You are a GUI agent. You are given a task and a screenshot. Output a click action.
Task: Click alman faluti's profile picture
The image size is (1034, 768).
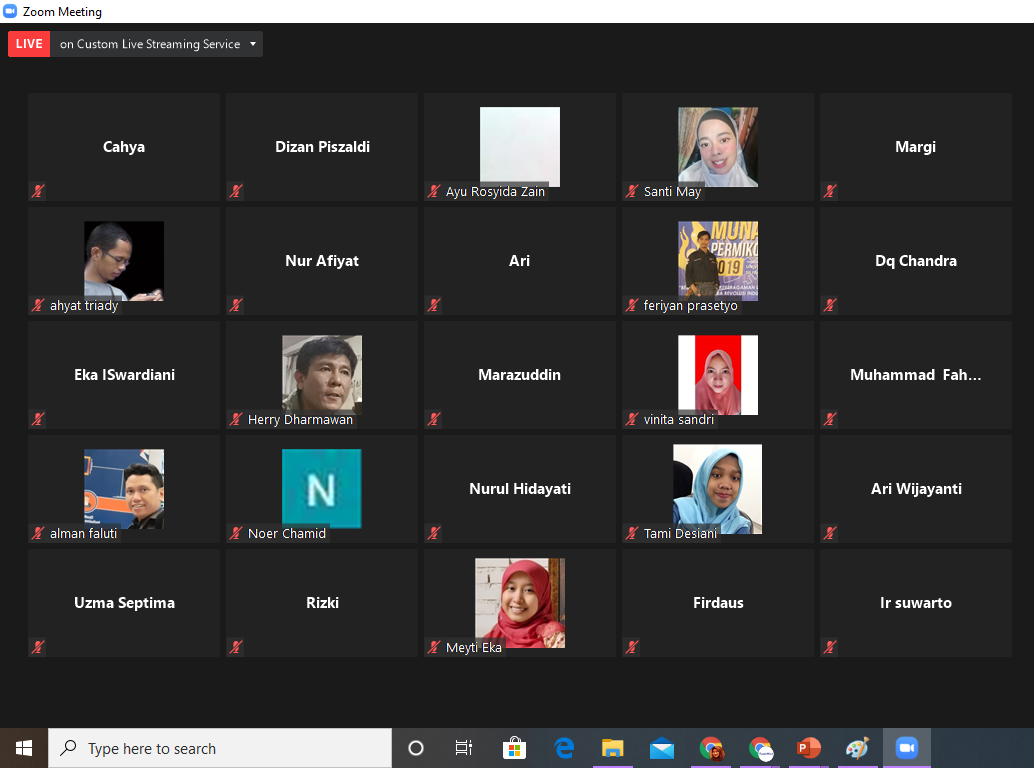(124, 489)
